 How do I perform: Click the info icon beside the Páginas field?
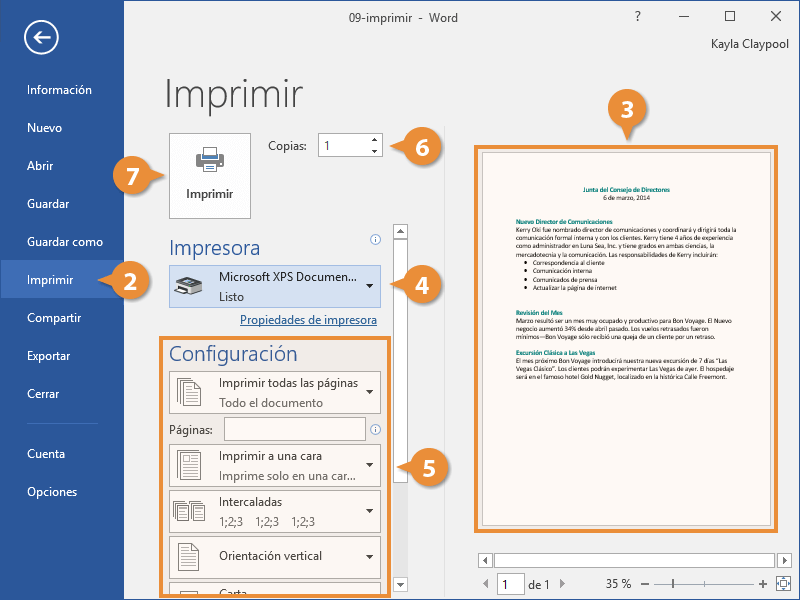point(376,430)
